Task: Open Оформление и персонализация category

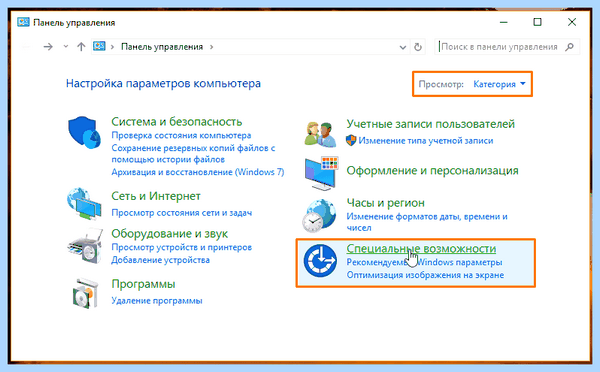Action: click(432, 171)
